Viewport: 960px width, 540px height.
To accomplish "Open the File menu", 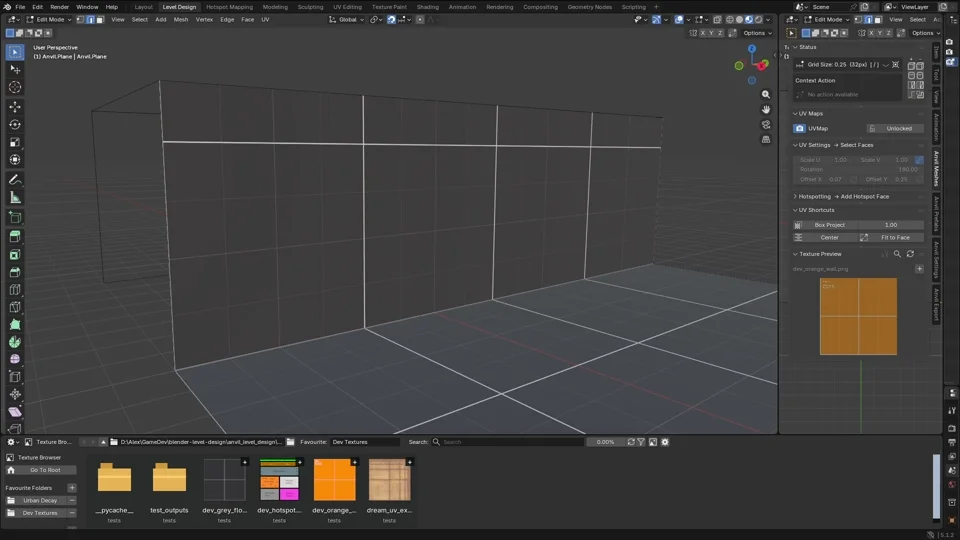I will coord(20,7).
